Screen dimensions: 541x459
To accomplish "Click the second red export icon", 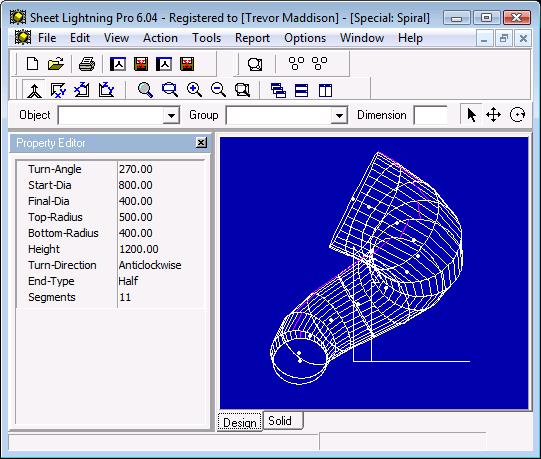I will tap(187, 64).
